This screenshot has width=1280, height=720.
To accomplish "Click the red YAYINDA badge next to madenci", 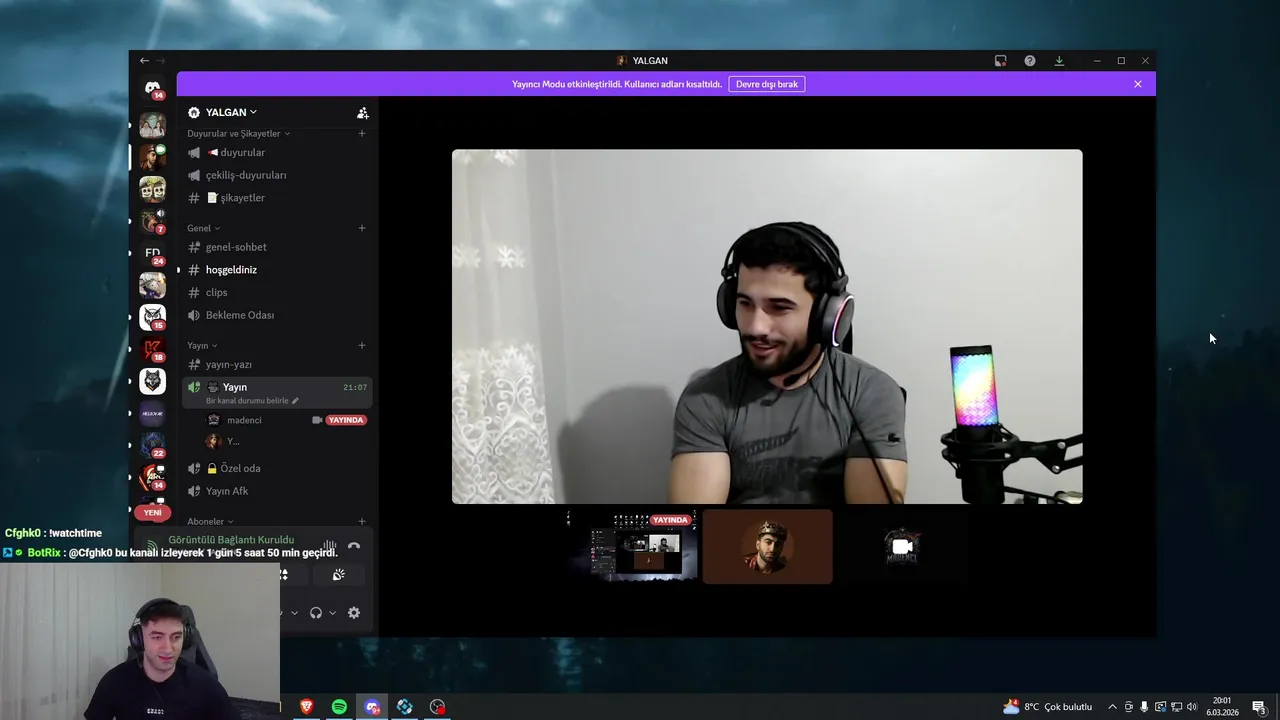I will coord(346,420).
